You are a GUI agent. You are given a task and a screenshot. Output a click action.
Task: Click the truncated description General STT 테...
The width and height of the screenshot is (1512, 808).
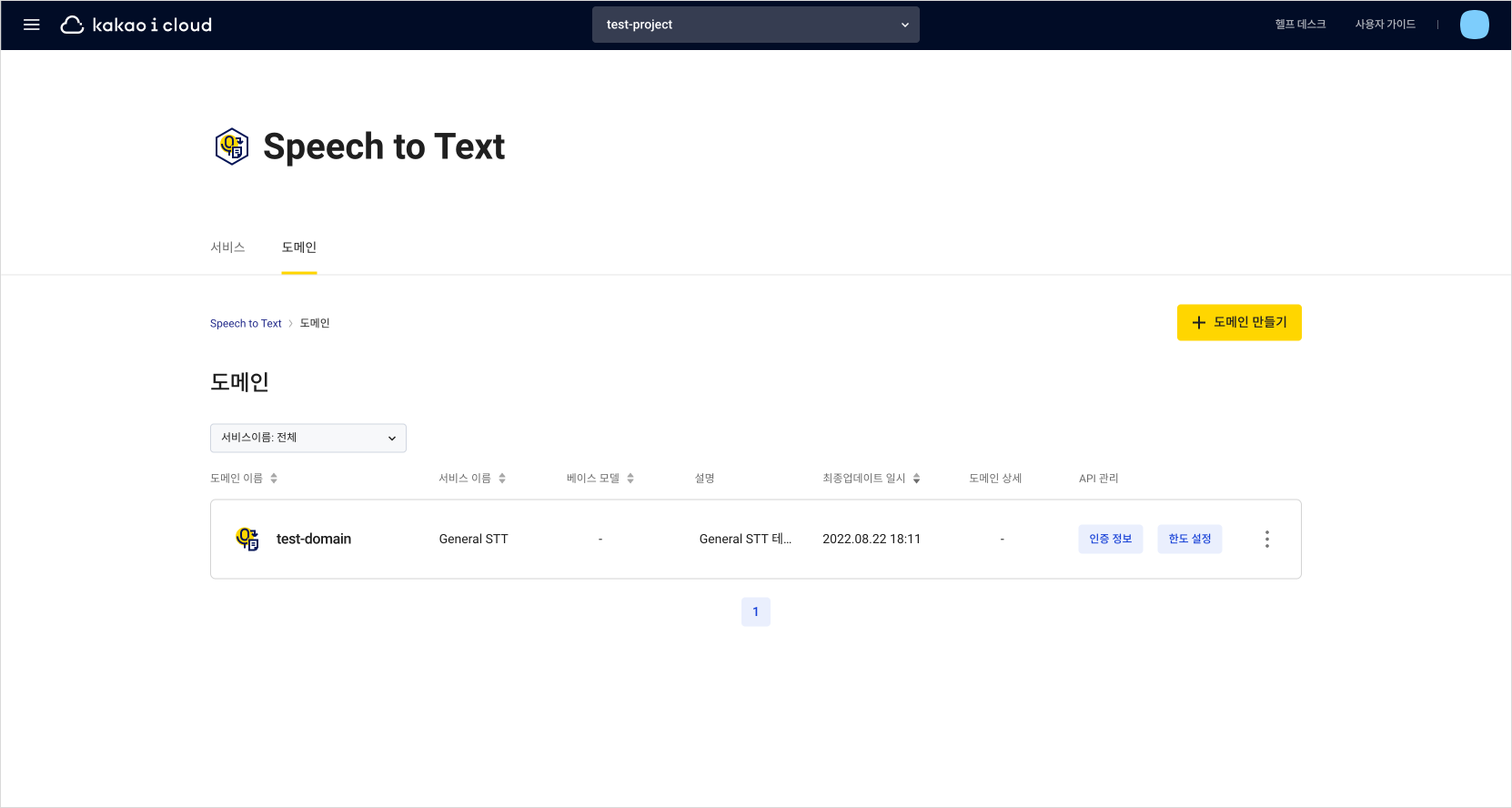[745, 539]
